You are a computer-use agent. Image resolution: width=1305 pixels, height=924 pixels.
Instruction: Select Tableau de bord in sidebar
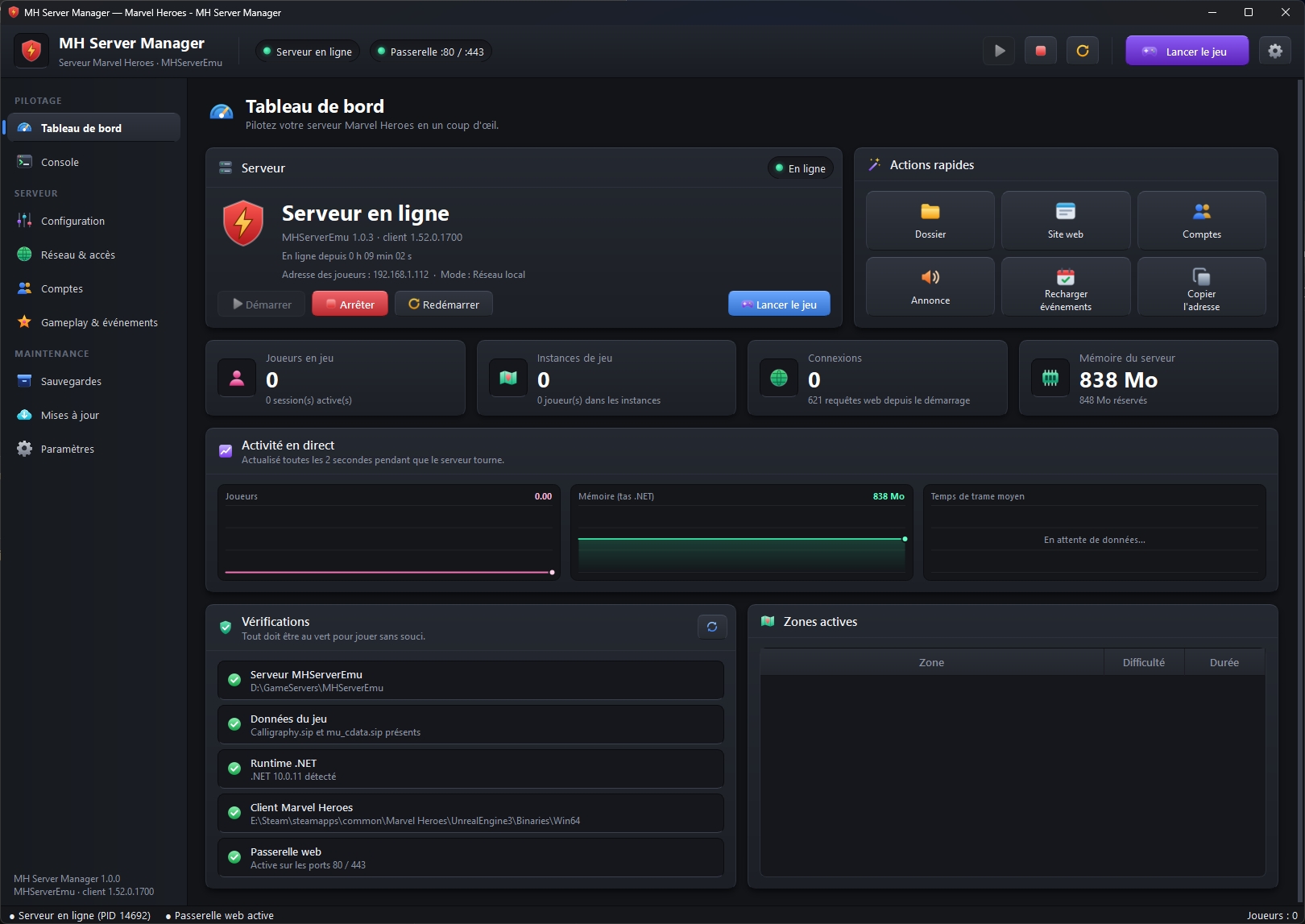[x=93, y=127]
